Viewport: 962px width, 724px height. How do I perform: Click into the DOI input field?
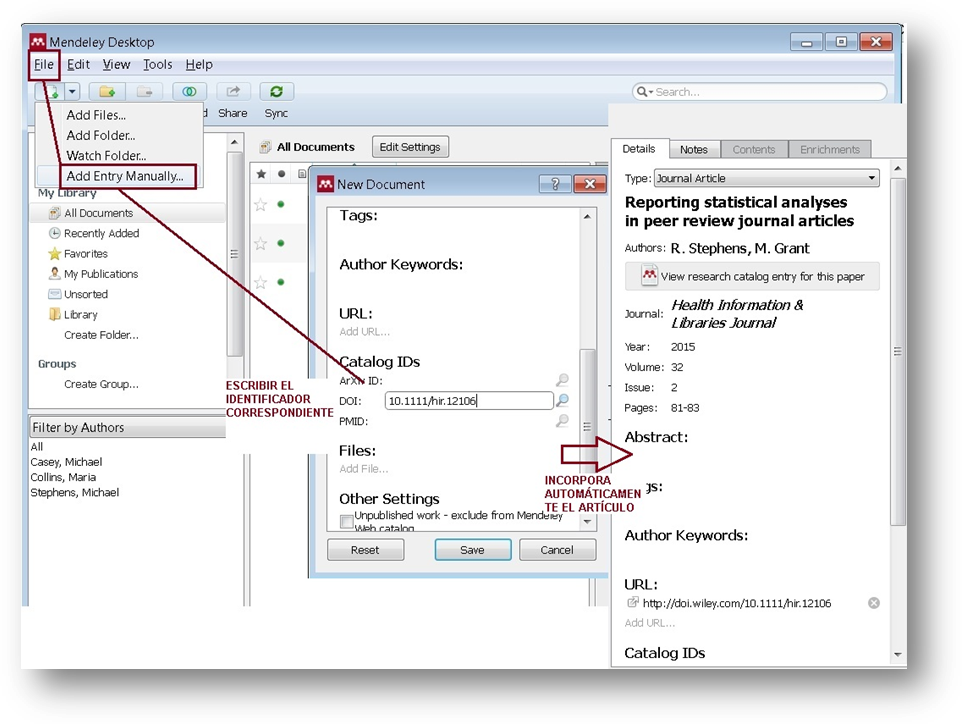tap(468, 401)
